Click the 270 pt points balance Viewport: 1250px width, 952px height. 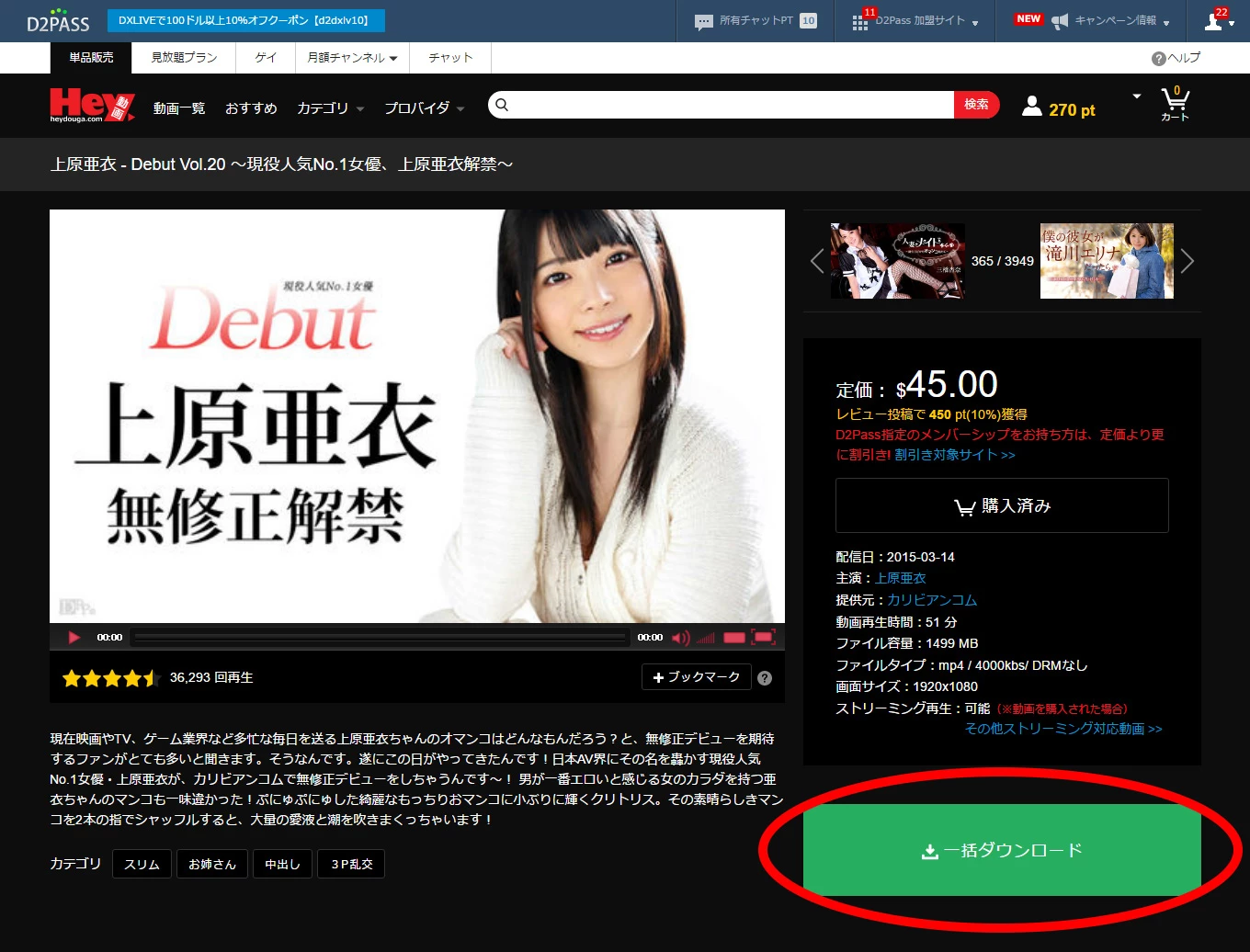click(1072, 110)
